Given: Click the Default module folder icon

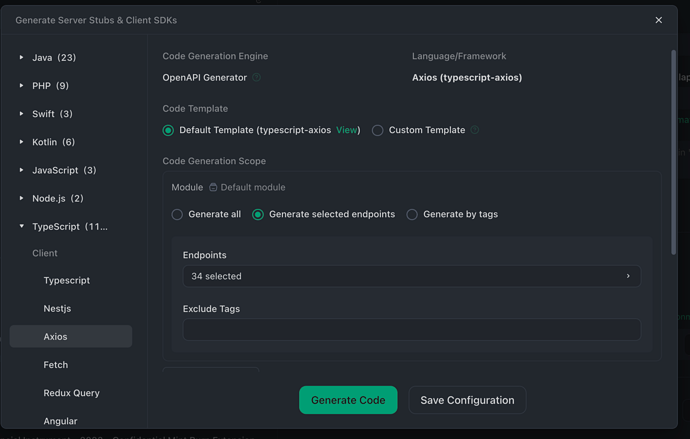Looking at the screenshot, I should point(213,188).
